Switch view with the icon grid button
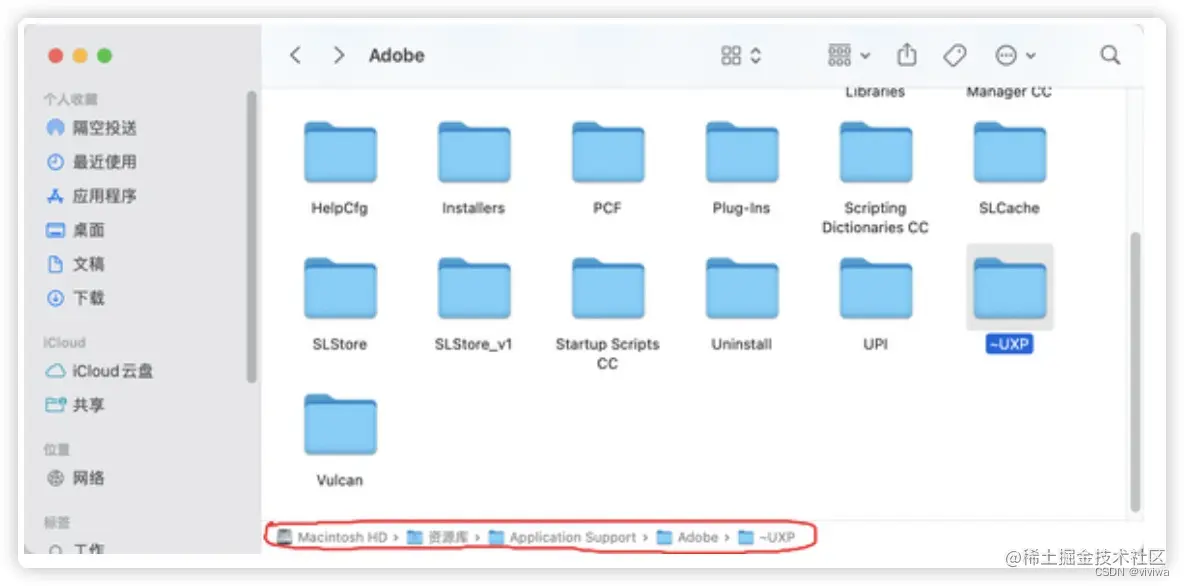Image resolution: width=1184 pixels, height=586 pixels. (731, 55)
